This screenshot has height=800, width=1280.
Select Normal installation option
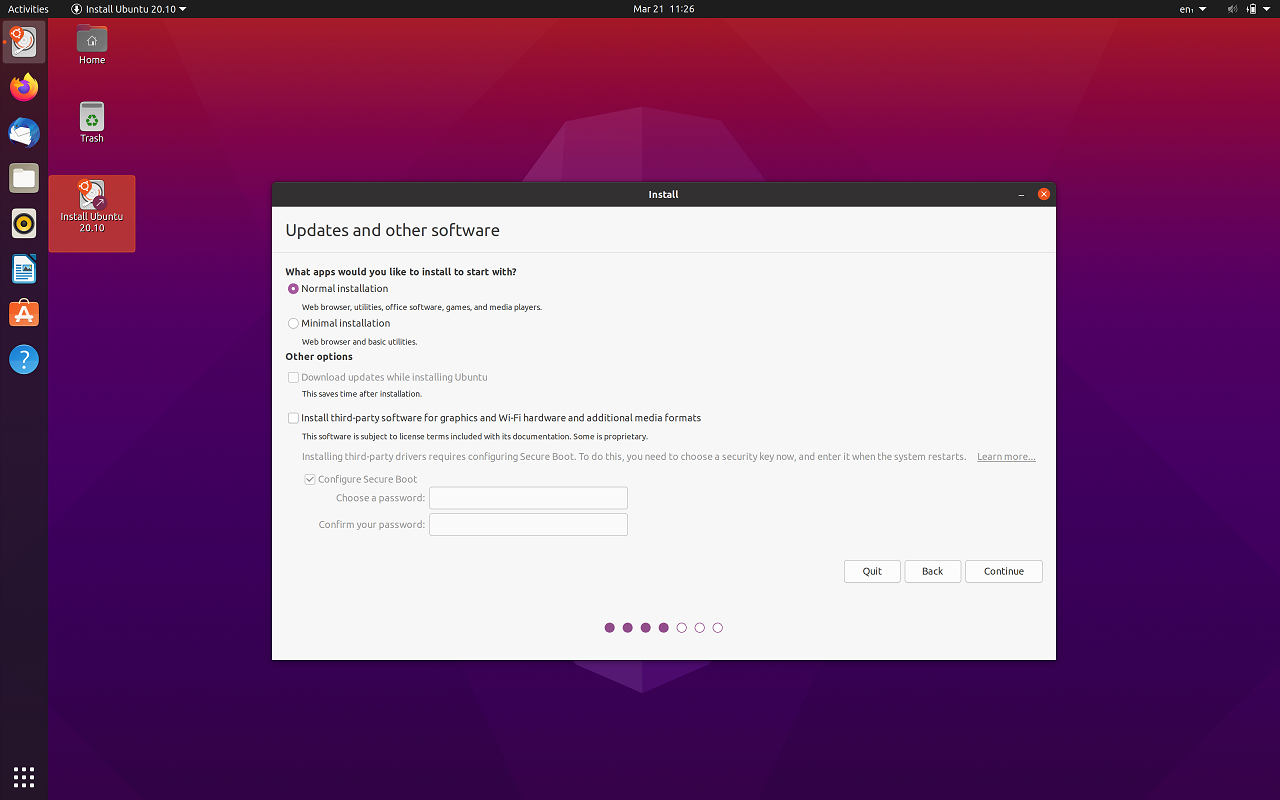pyautogui.click(x=338, y=289)
